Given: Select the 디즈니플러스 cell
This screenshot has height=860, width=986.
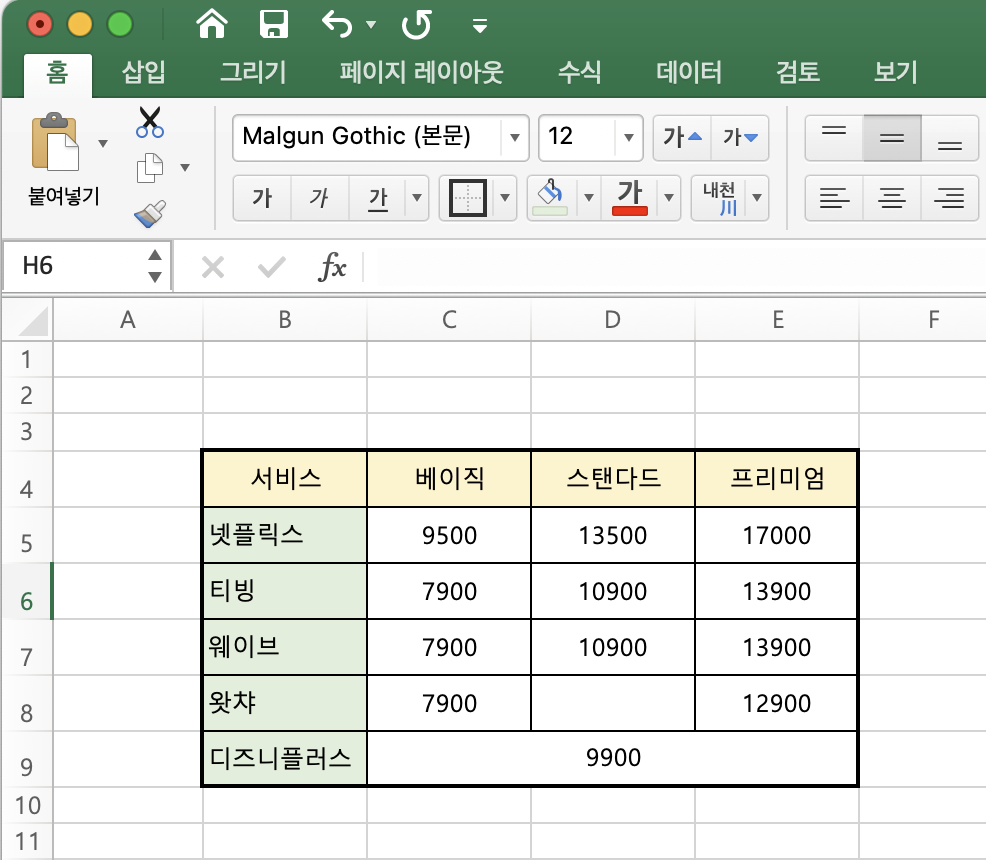Looking at the screenshot, I should (285, 758).
